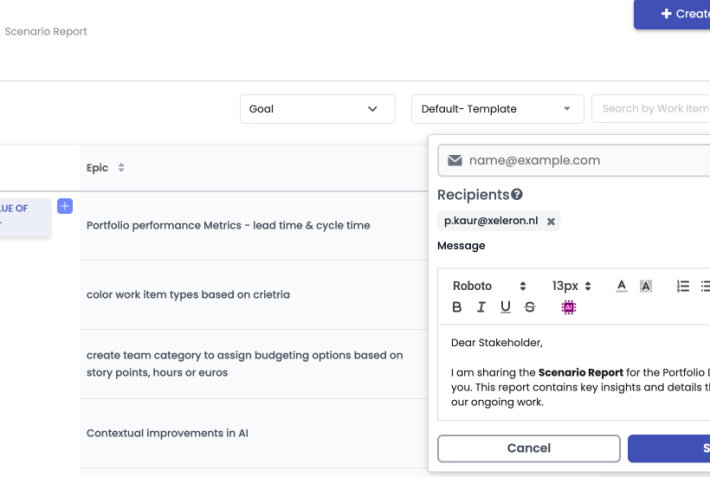Click the Search by Work Item field
This screenshot has width=710, height=477.
coord(654,109)
